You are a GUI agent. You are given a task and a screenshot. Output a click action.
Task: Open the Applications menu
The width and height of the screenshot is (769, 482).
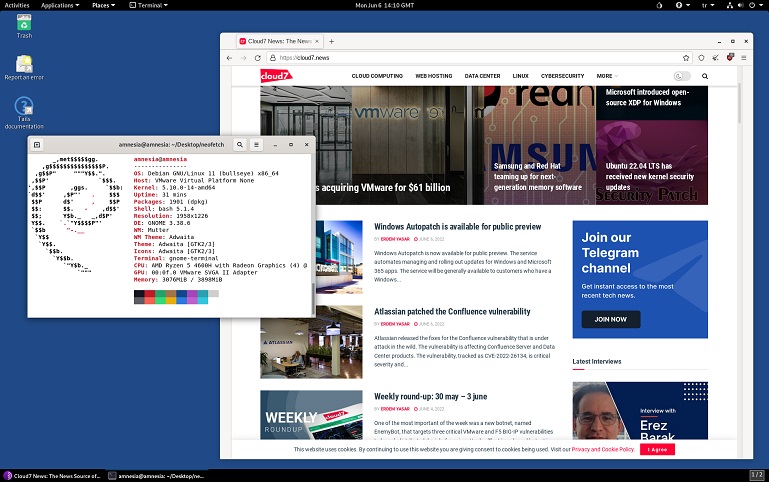point(60,5)
